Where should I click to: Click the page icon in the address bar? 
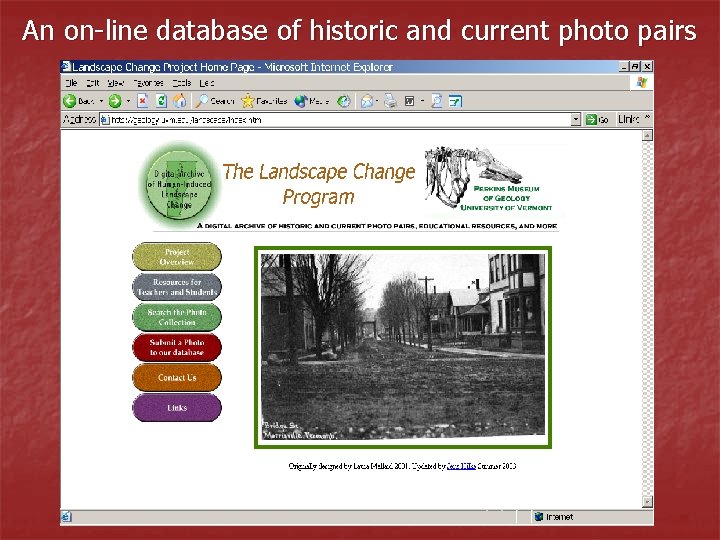(x=105, y=120)
